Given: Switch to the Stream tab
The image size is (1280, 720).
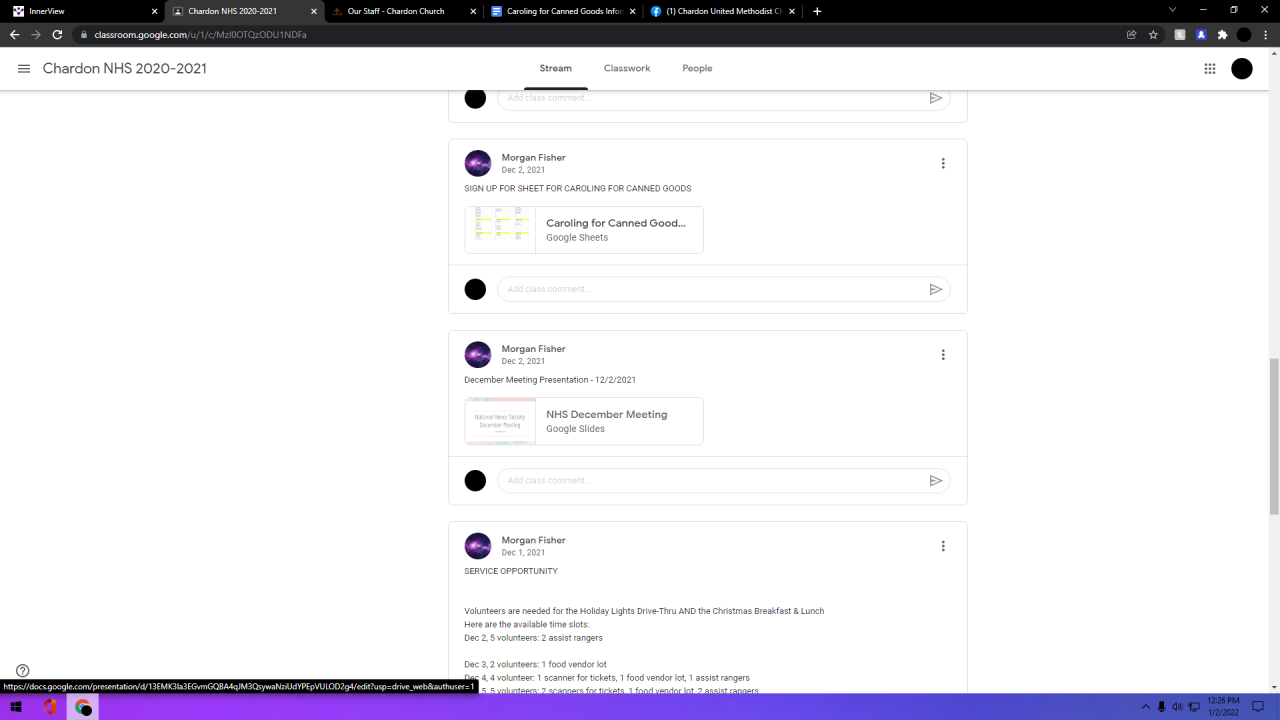Looking at the screenshot, I should tap(556, 69).
